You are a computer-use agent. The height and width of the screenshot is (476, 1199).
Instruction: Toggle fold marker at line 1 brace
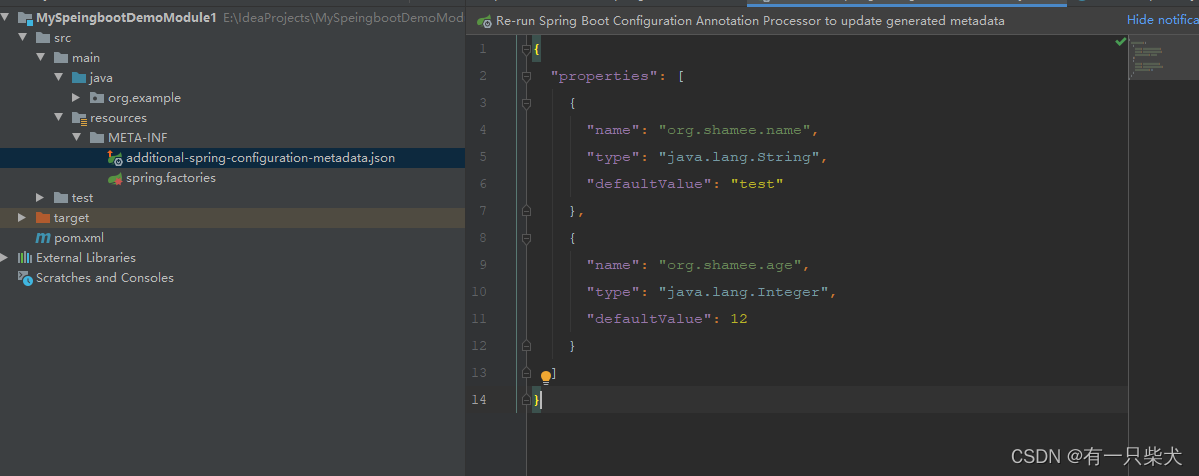pyautogui.click(x=525, y=49)
